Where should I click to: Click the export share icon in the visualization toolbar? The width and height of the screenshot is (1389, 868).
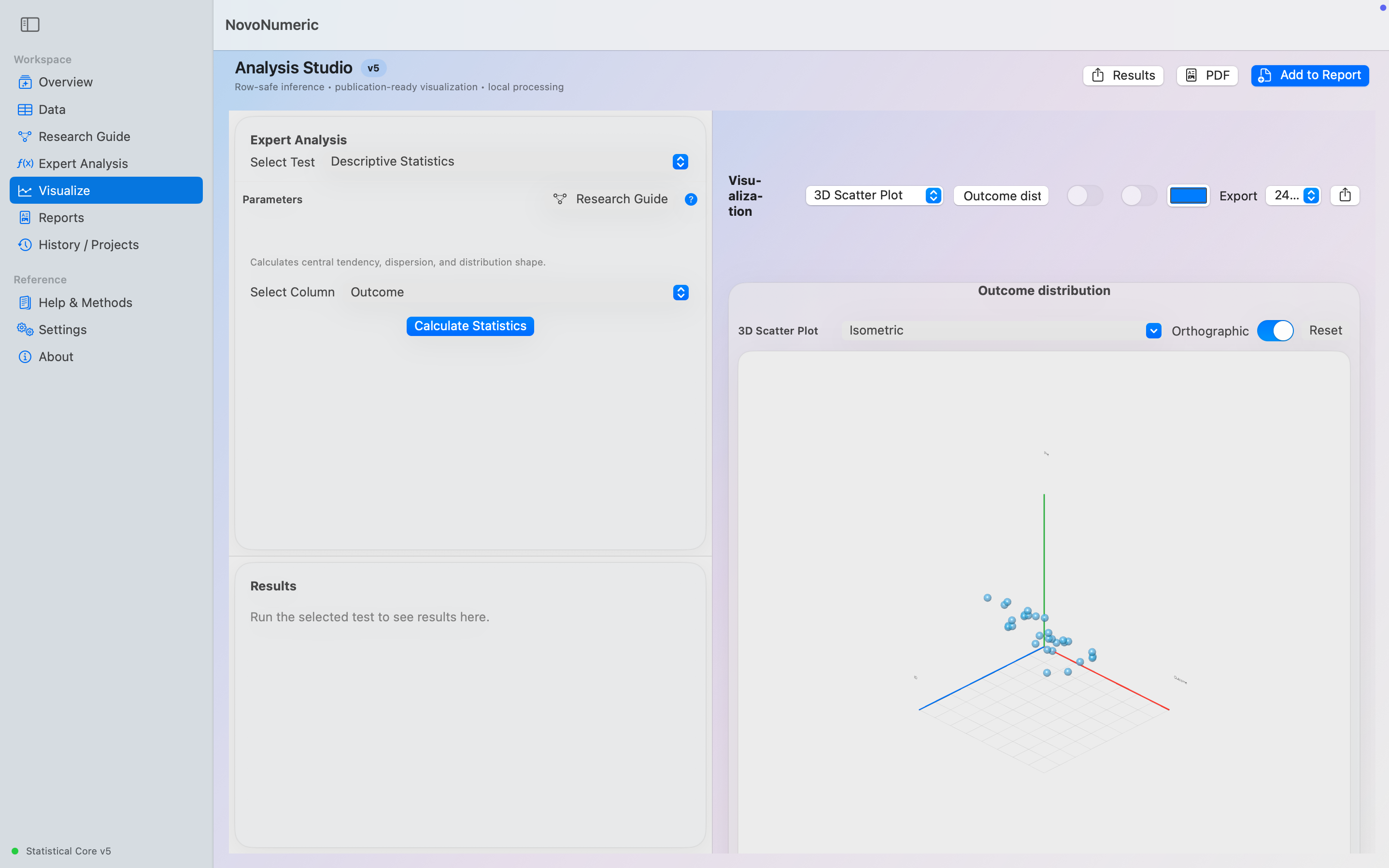coord(1345,195)
